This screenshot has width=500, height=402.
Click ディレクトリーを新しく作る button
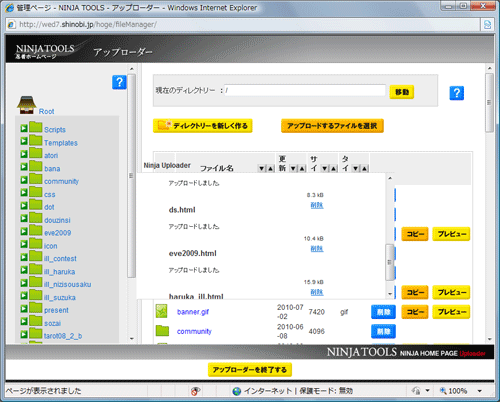click(x=203, y=126)
